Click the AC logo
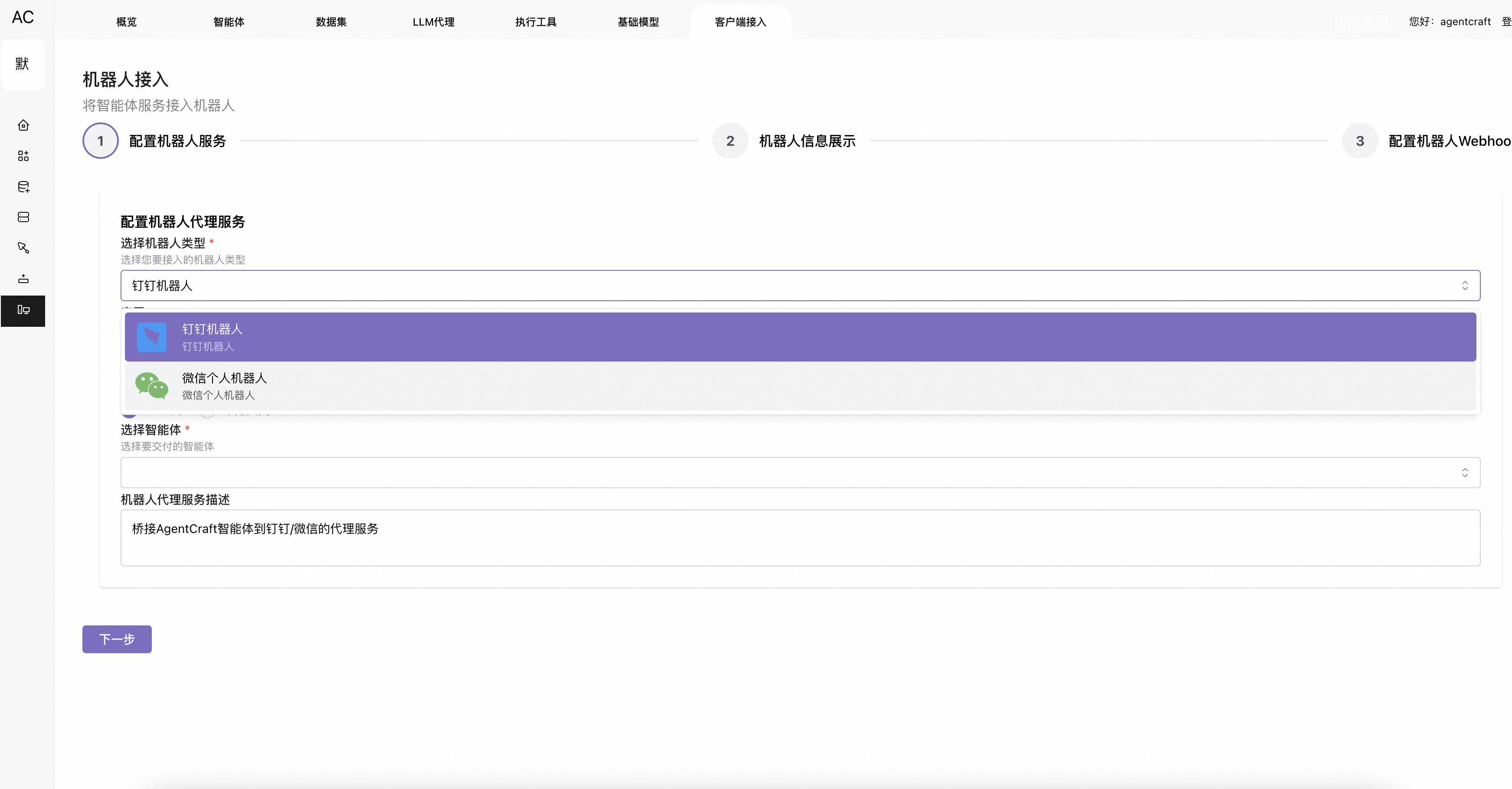1512x789 pixels. (x=23, y=18)
